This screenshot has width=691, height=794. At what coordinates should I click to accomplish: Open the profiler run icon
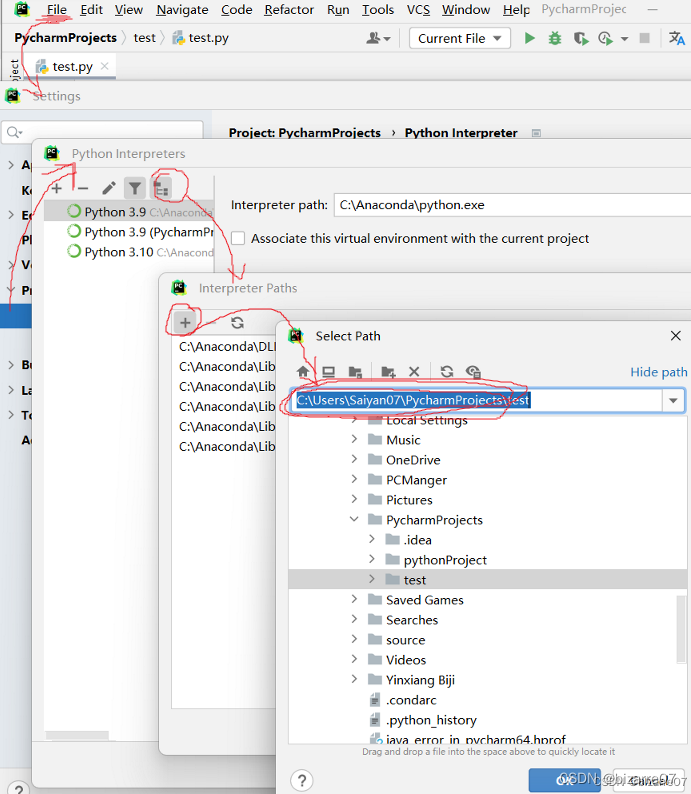click(x=605, y=38)
